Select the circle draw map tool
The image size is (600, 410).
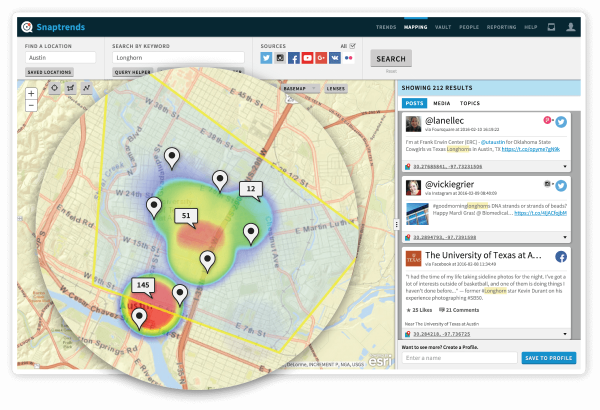[55, 88]
